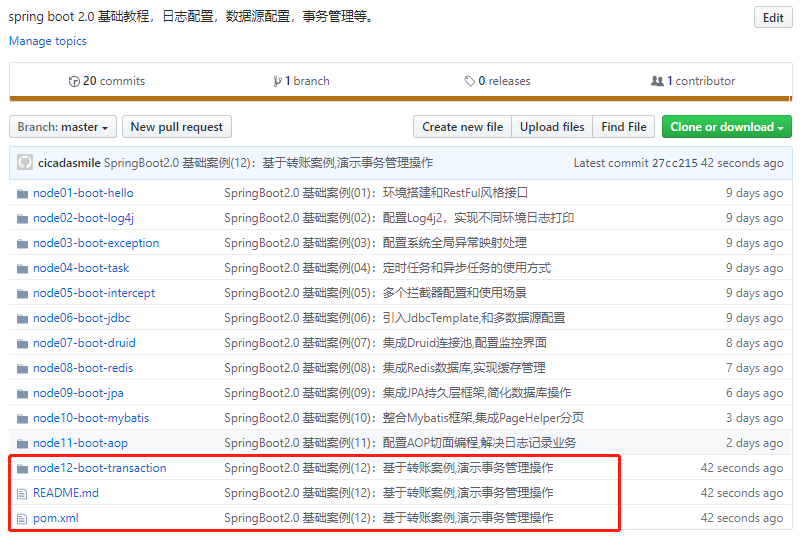
Task: Click the branch fork icon
Action: 277,81
